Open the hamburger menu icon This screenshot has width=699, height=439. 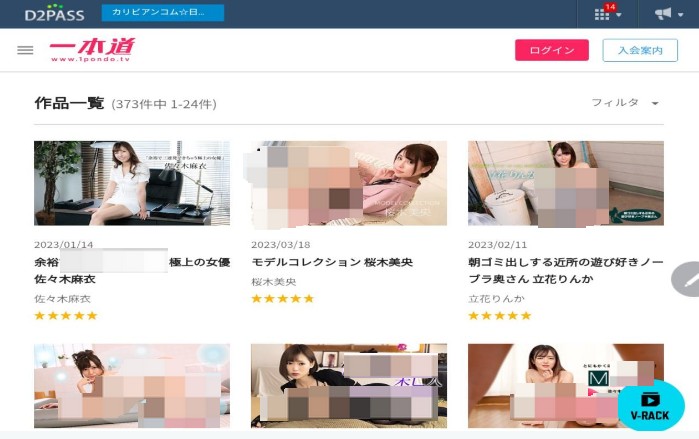coord(25,50)
